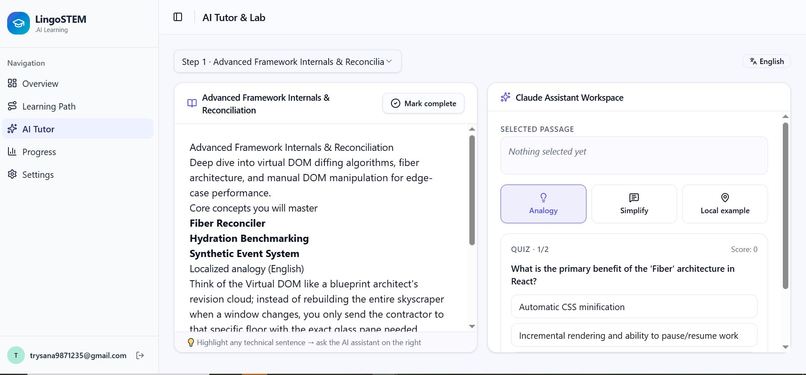Click the sparkle icon in Claude Assistant Workspace

505,97
